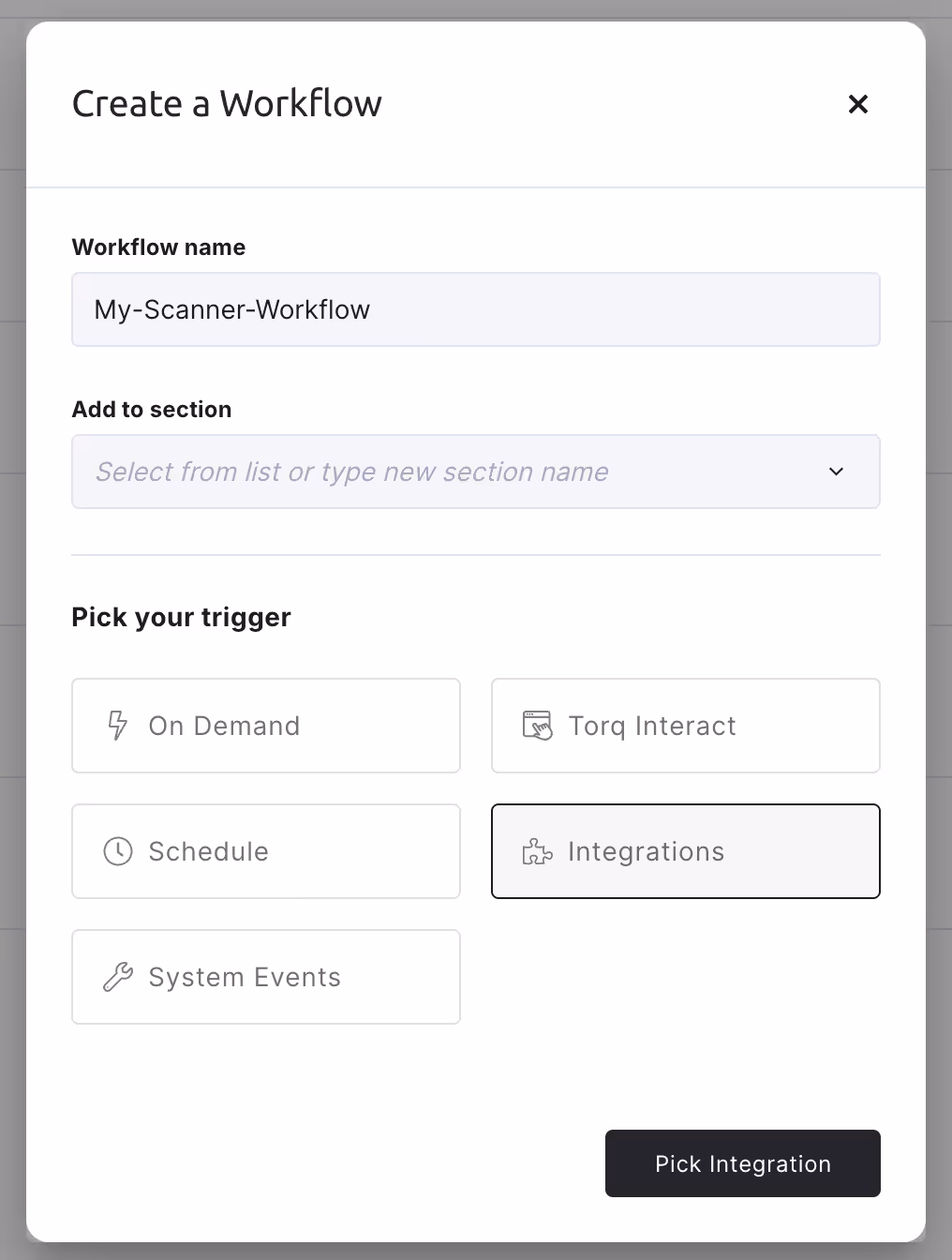This screenshot has width=952, height=1260.
Task: Focus the Workflow name text field
Action: 476,309
